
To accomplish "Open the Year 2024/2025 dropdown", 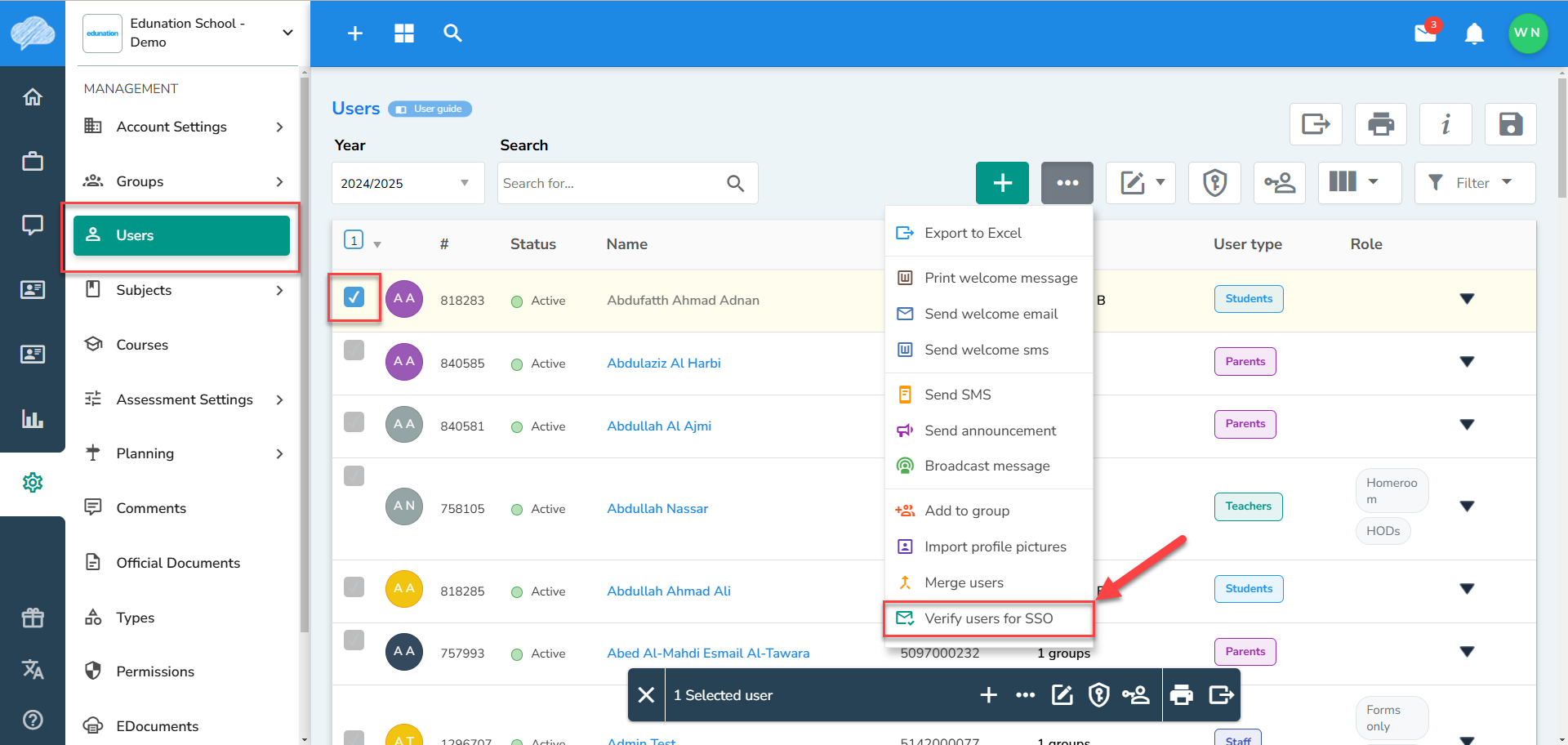I will tap(408, 183).
